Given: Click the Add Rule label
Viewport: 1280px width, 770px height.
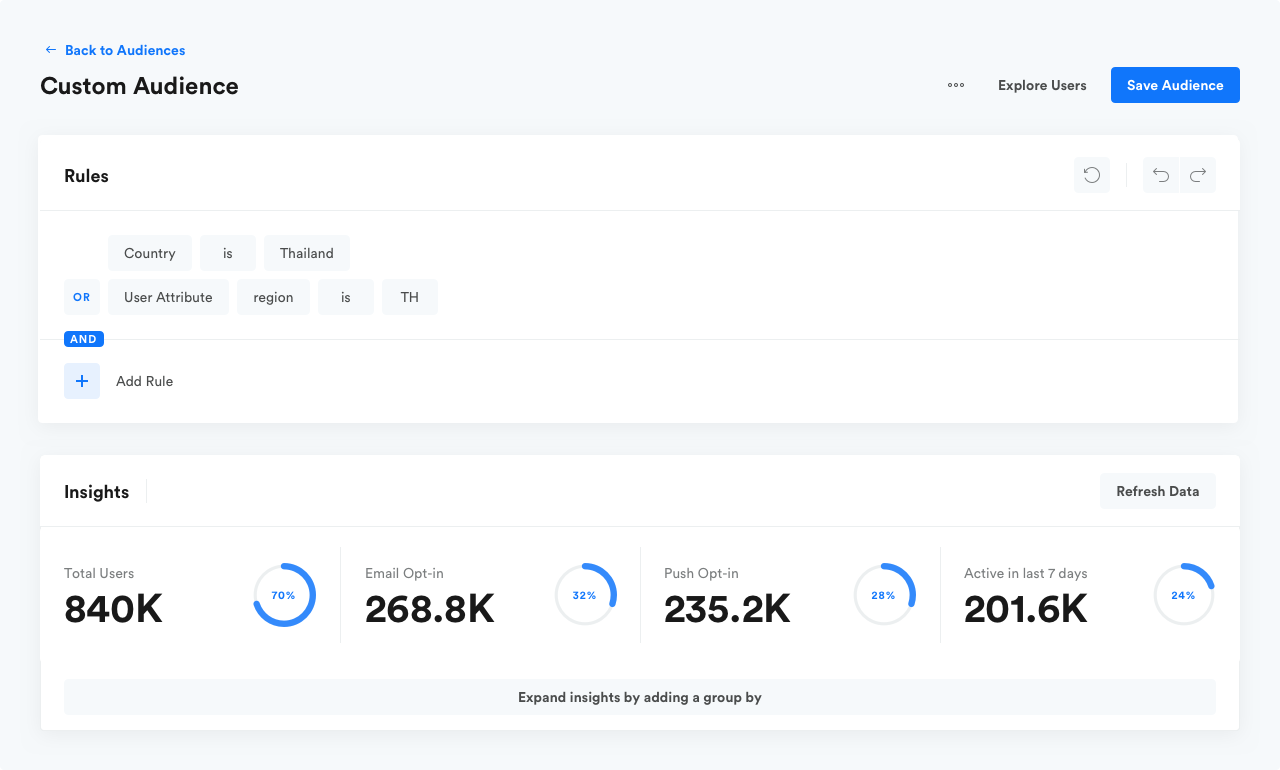Looking at the screenshot, I should click(x=144, y=381).
